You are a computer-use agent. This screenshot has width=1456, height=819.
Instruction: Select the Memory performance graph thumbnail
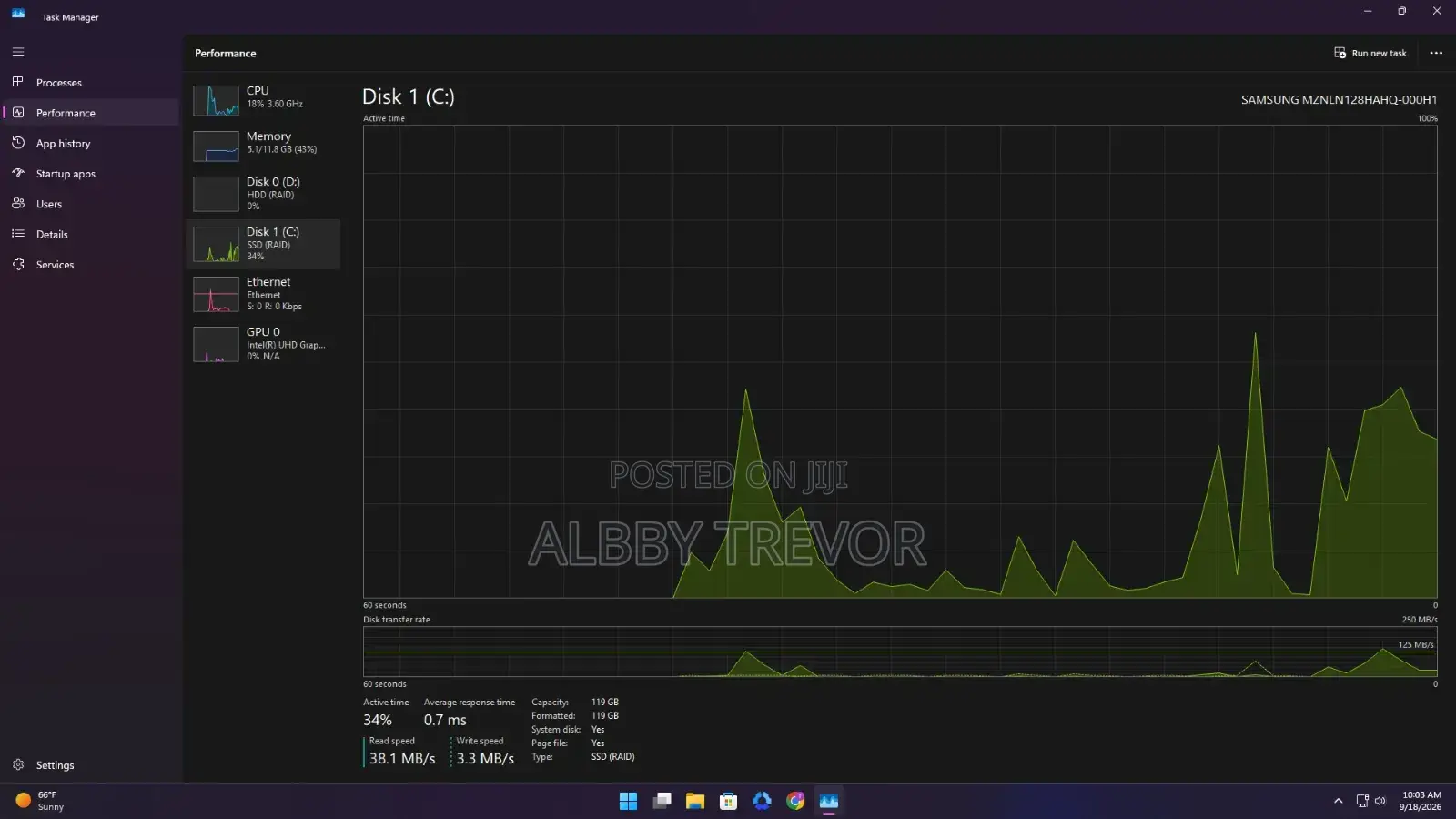point(216,146)
